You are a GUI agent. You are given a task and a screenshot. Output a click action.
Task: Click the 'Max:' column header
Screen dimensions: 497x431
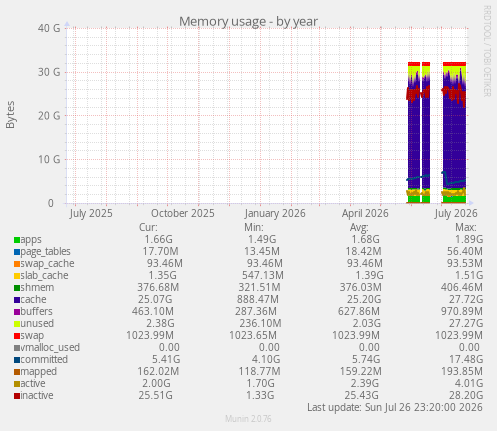[466, 228]
